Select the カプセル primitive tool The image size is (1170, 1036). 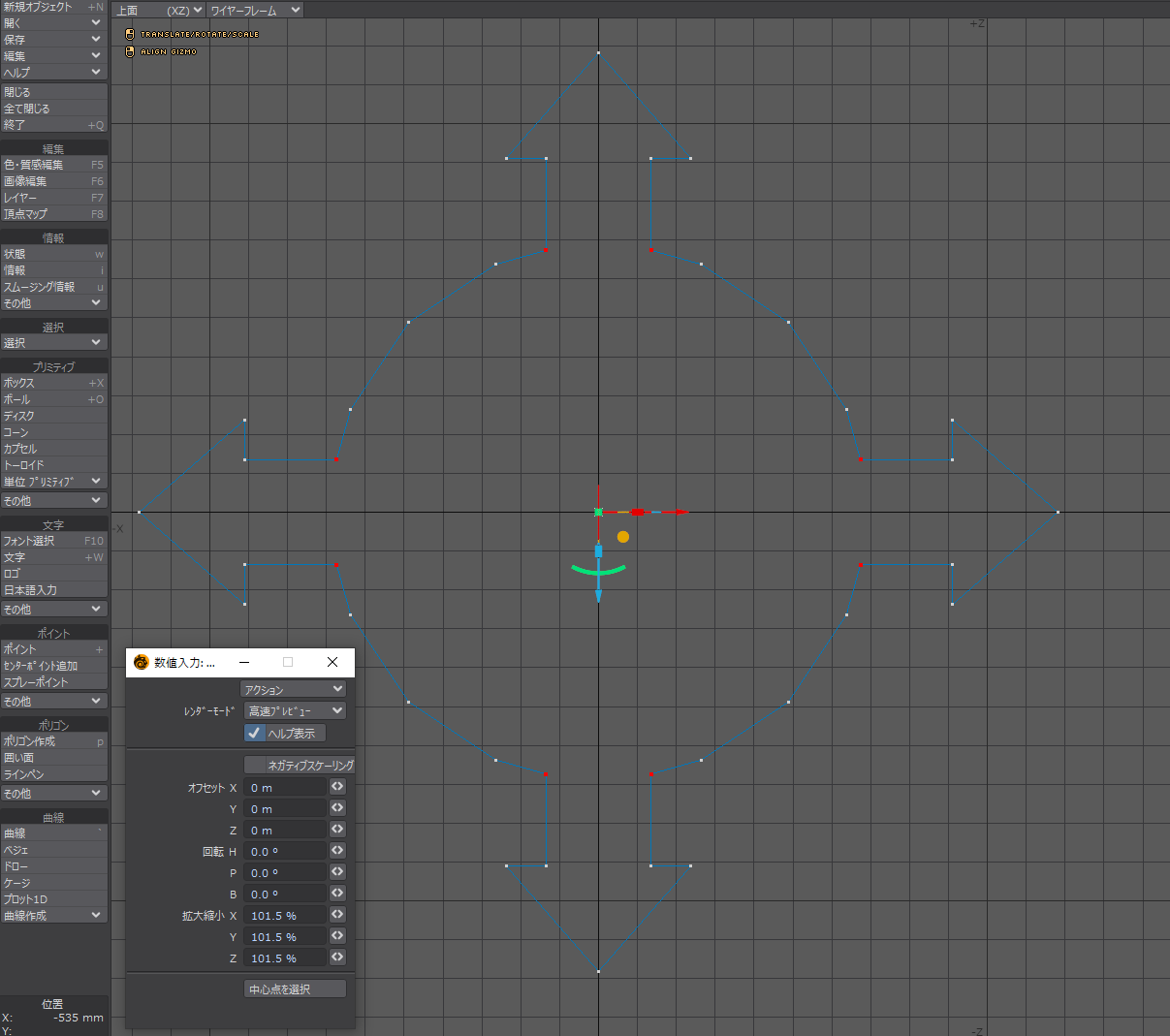coord(53,449)
